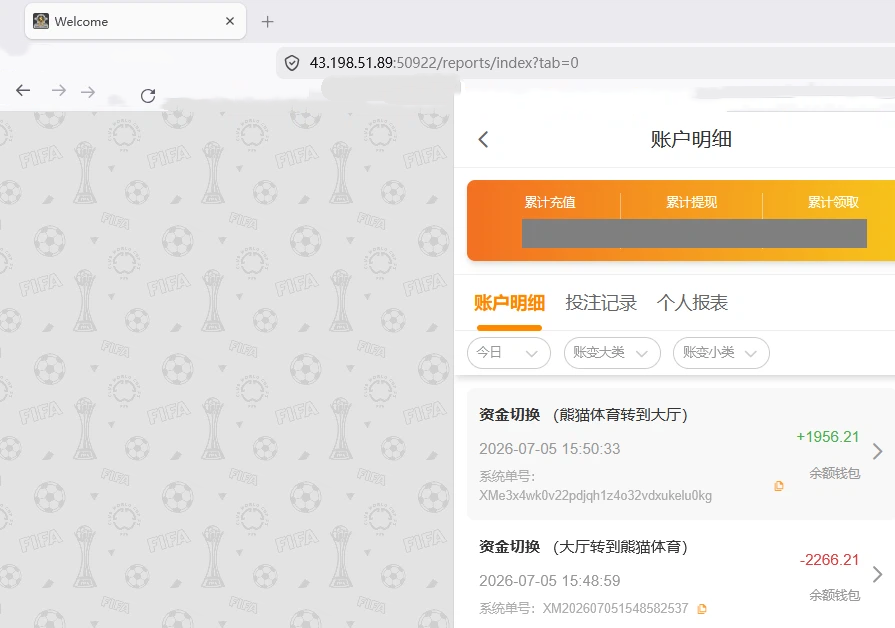Reload the page with the refresh icon
895x628 pixels.
[148, 95]
